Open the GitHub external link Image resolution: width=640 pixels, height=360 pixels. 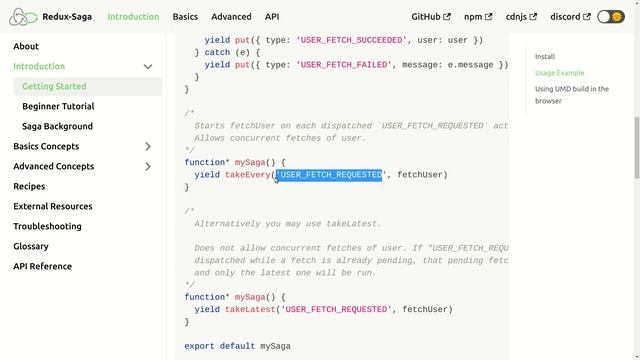click(x=431, y=17)
